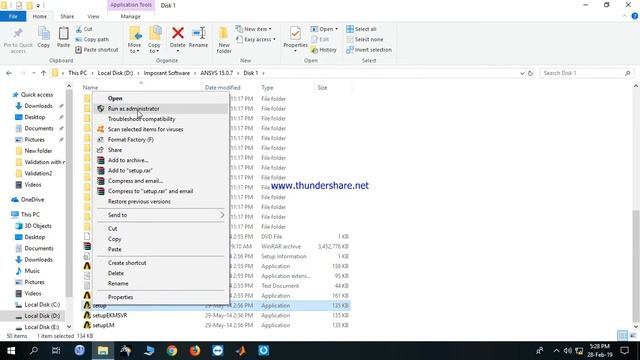The width and height of the screenshot is (640, 360).
Task: Click the Cut scissors icon
Action: point(79,29)
